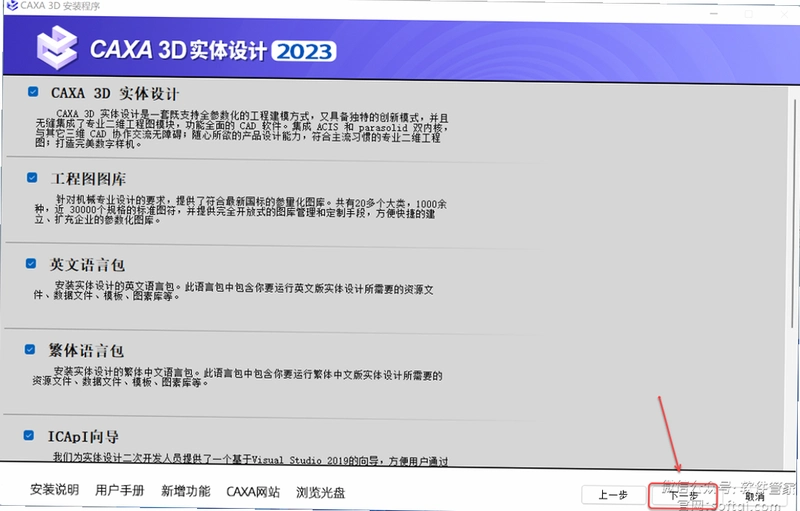Open the 用户手册 link

(x=120, y=491)
